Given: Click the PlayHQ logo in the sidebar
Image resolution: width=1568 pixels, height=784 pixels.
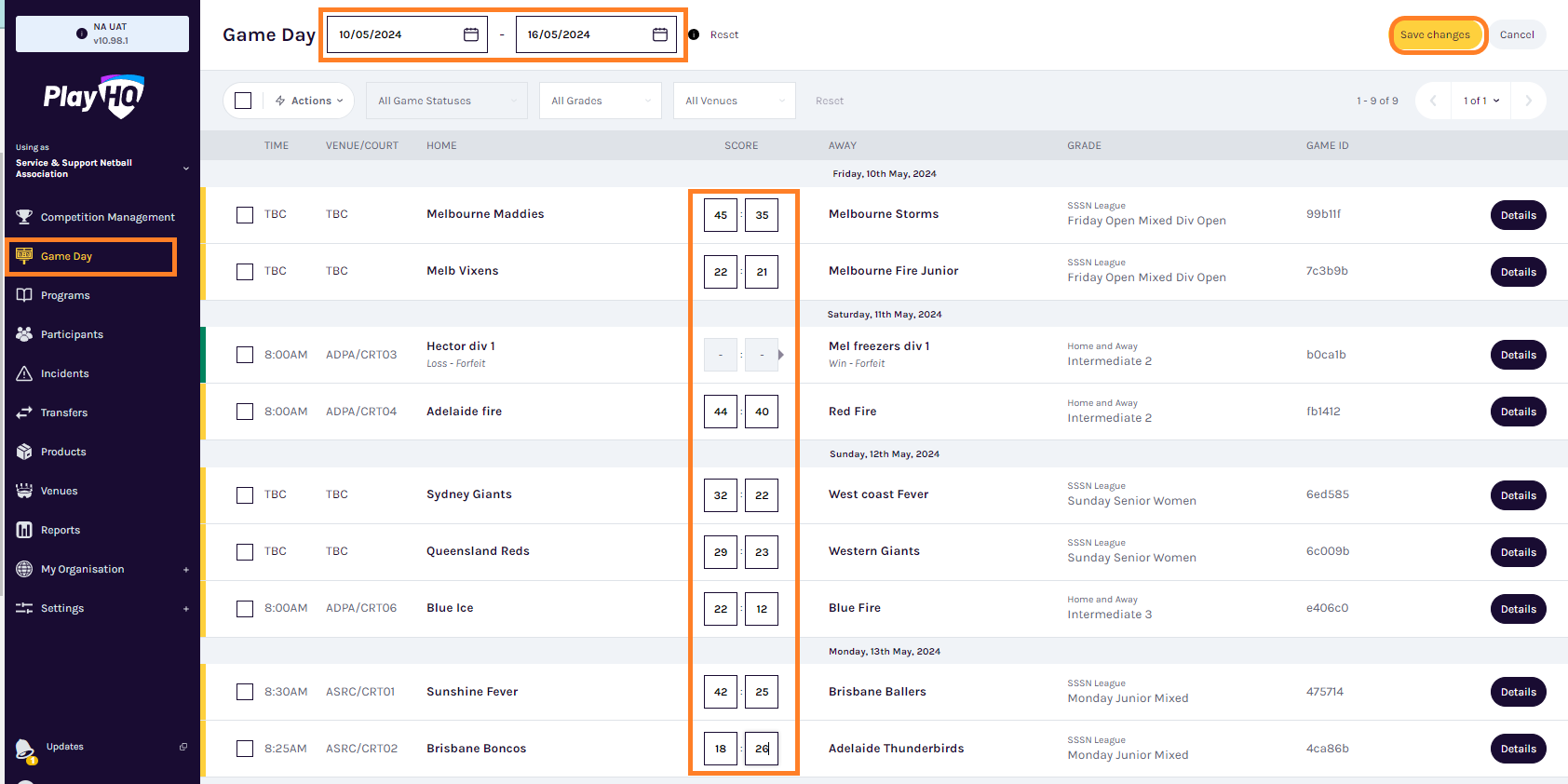Looking at the screenshot, I should pyautogui.click(x=93, y=96).
